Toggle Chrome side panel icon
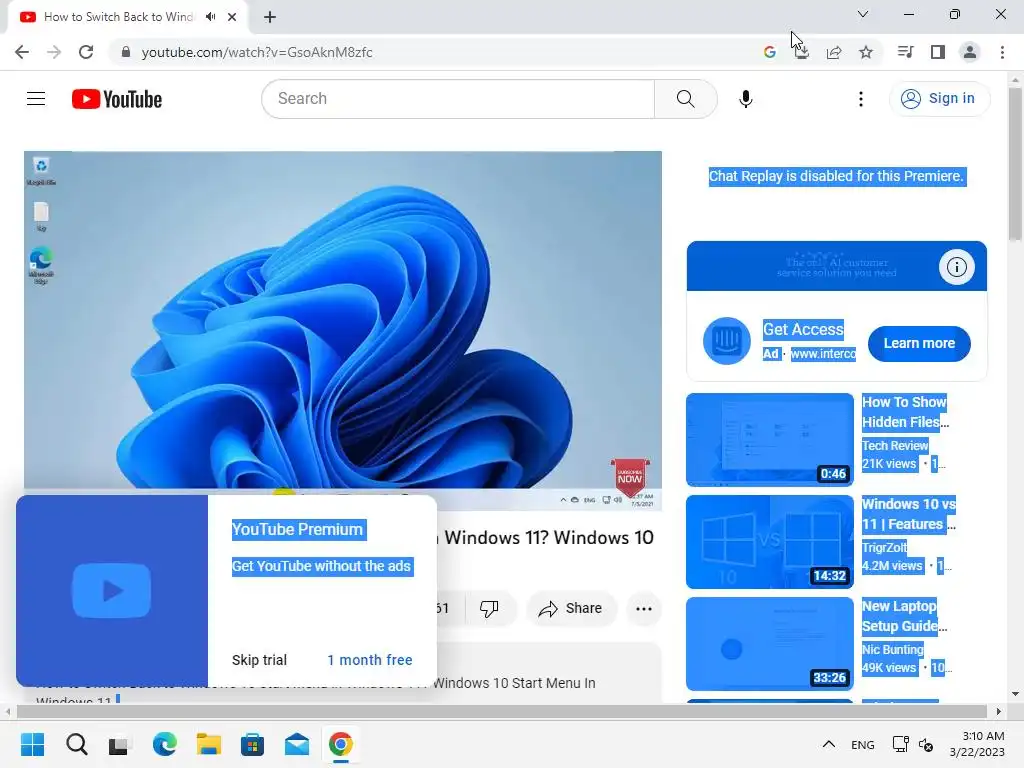The width and height of the screenshot is (1024, 768). (x=938, y=52)
